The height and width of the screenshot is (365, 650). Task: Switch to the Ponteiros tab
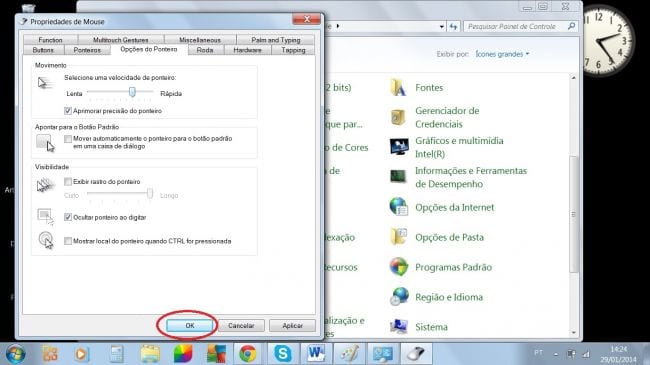pyautogui.click(x=87, y=50)
